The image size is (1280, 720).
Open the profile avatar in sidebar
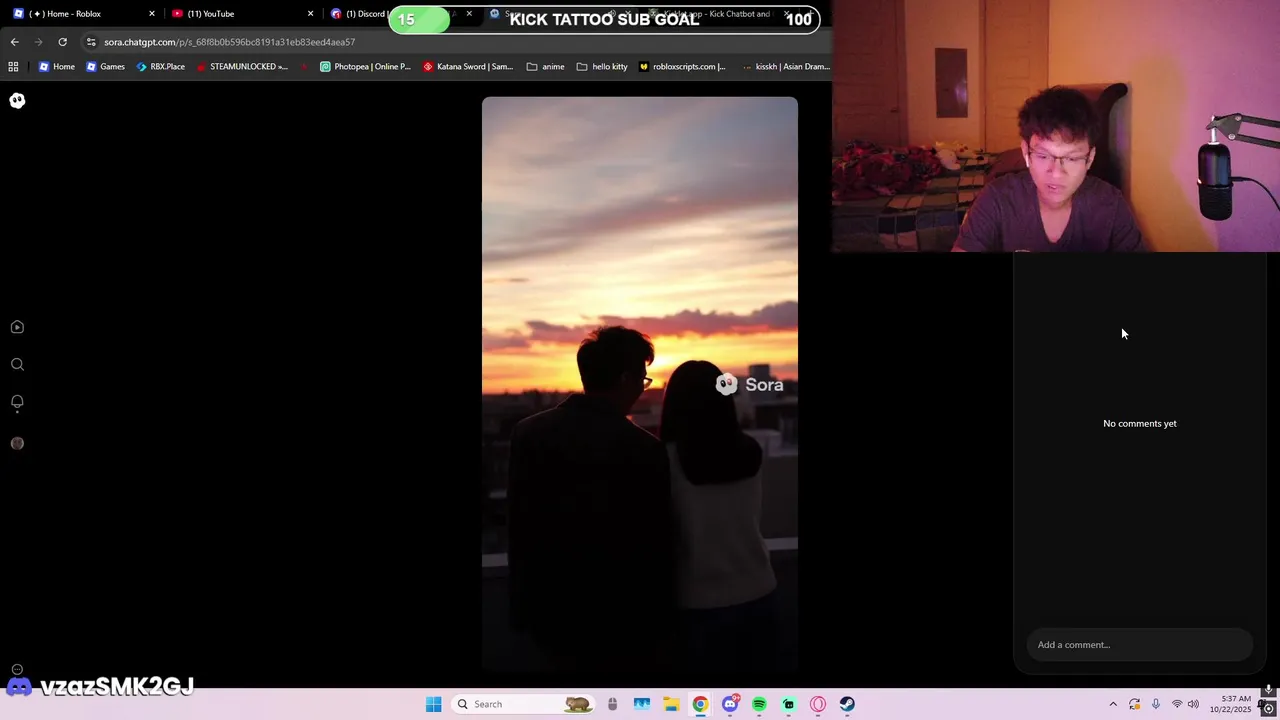click(x=17, y=443)
